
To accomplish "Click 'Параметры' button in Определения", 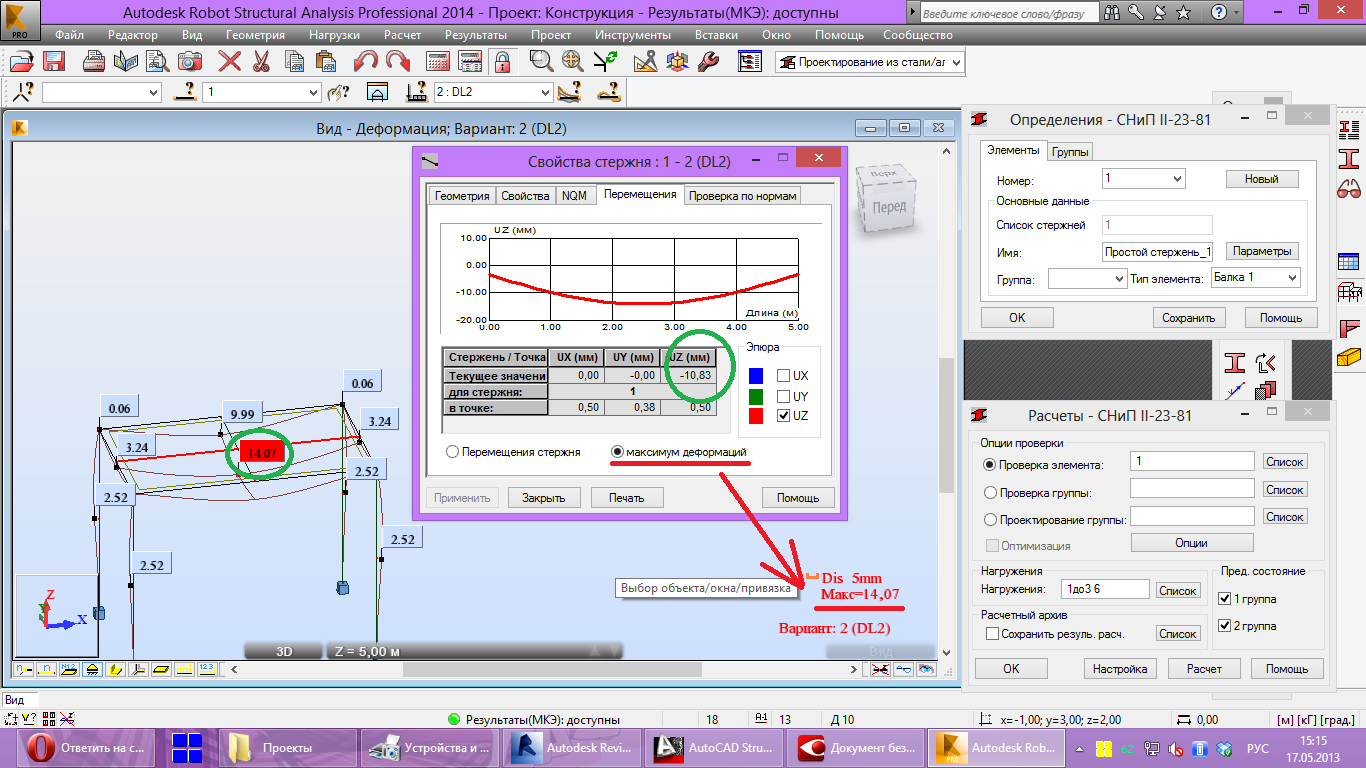I will pyautogui.click(x=1262, y=251).
